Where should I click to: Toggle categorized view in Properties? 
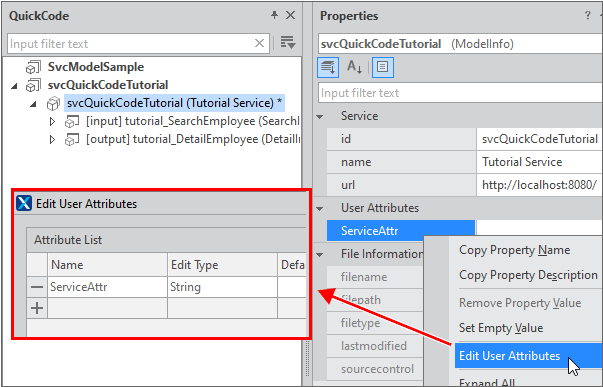point(328,67)
